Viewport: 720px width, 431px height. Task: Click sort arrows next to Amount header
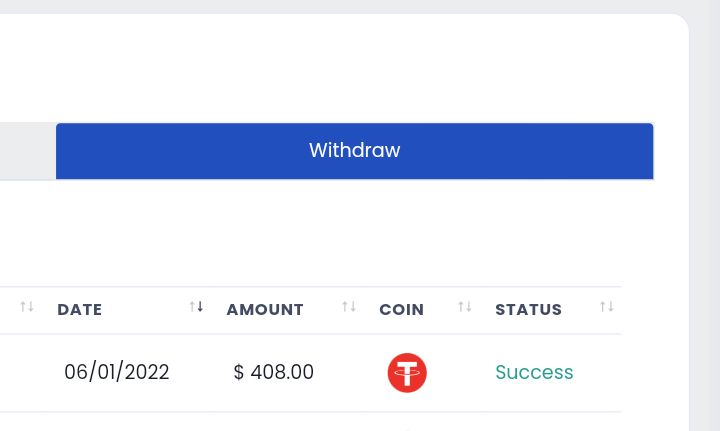coord(349,306)
